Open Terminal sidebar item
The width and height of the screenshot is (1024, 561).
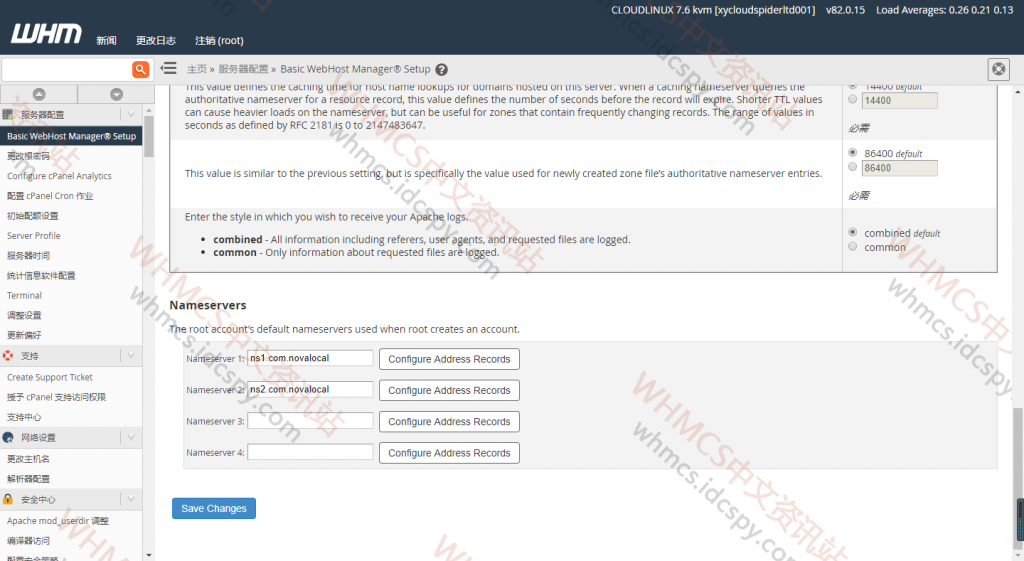25,295
